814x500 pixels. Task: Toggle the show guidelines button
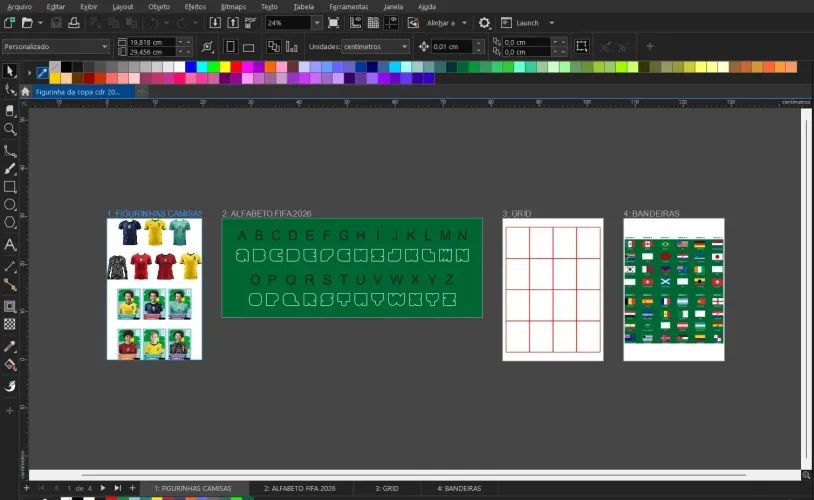(x=391, y=23)
